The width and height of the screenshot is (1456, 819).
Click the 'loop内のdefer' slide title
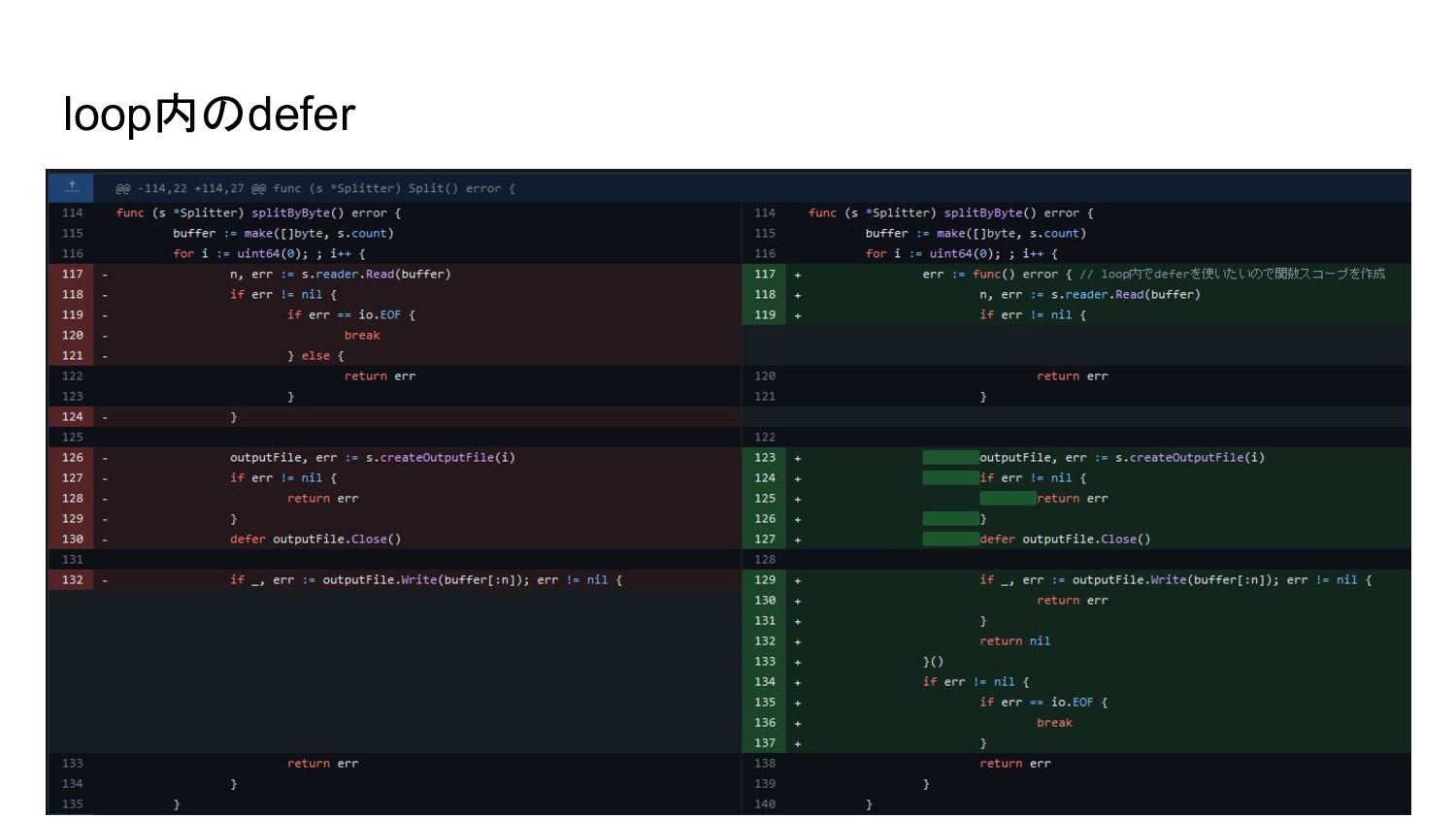(209, 114)
